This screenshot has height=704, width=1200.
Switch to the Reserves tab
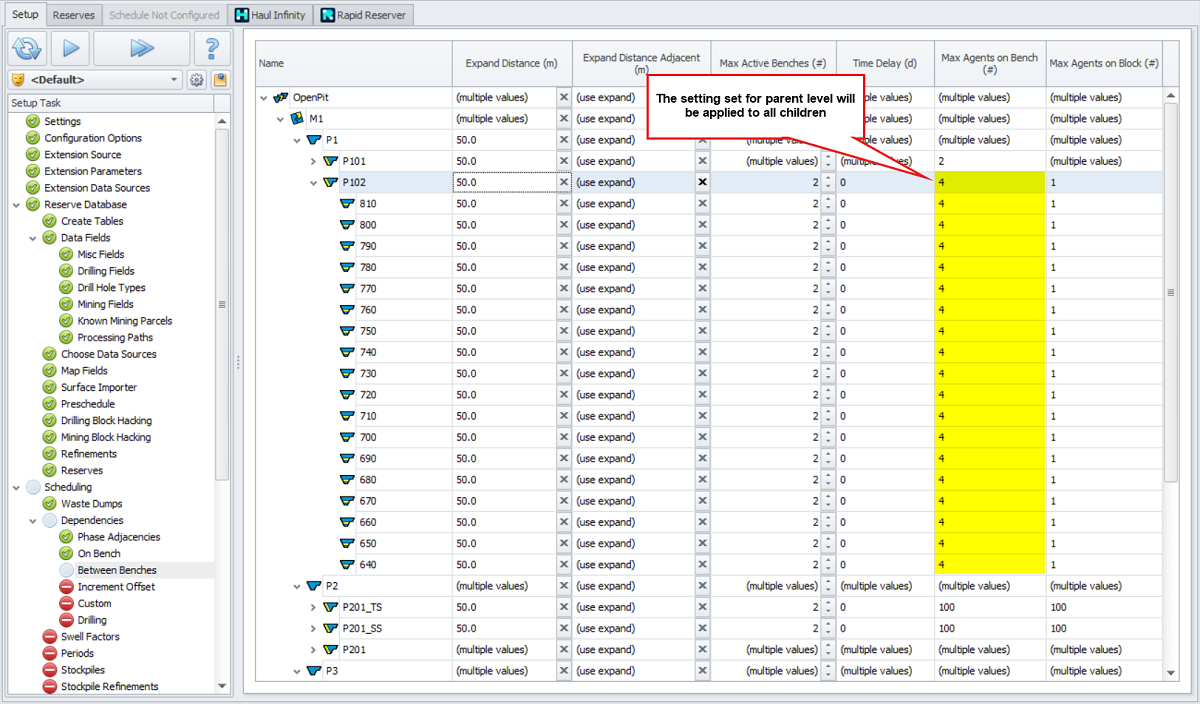point(73,15)
